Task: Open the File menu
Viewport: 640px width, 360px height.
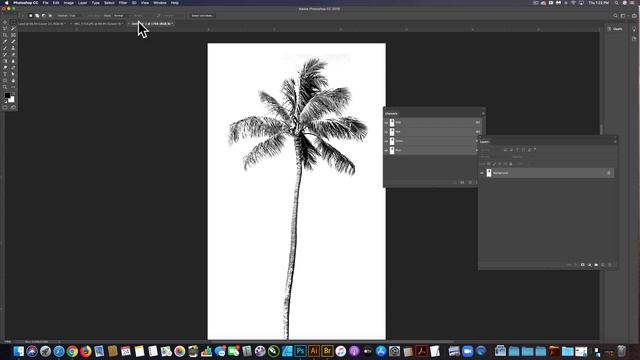Action: [45, 3]
